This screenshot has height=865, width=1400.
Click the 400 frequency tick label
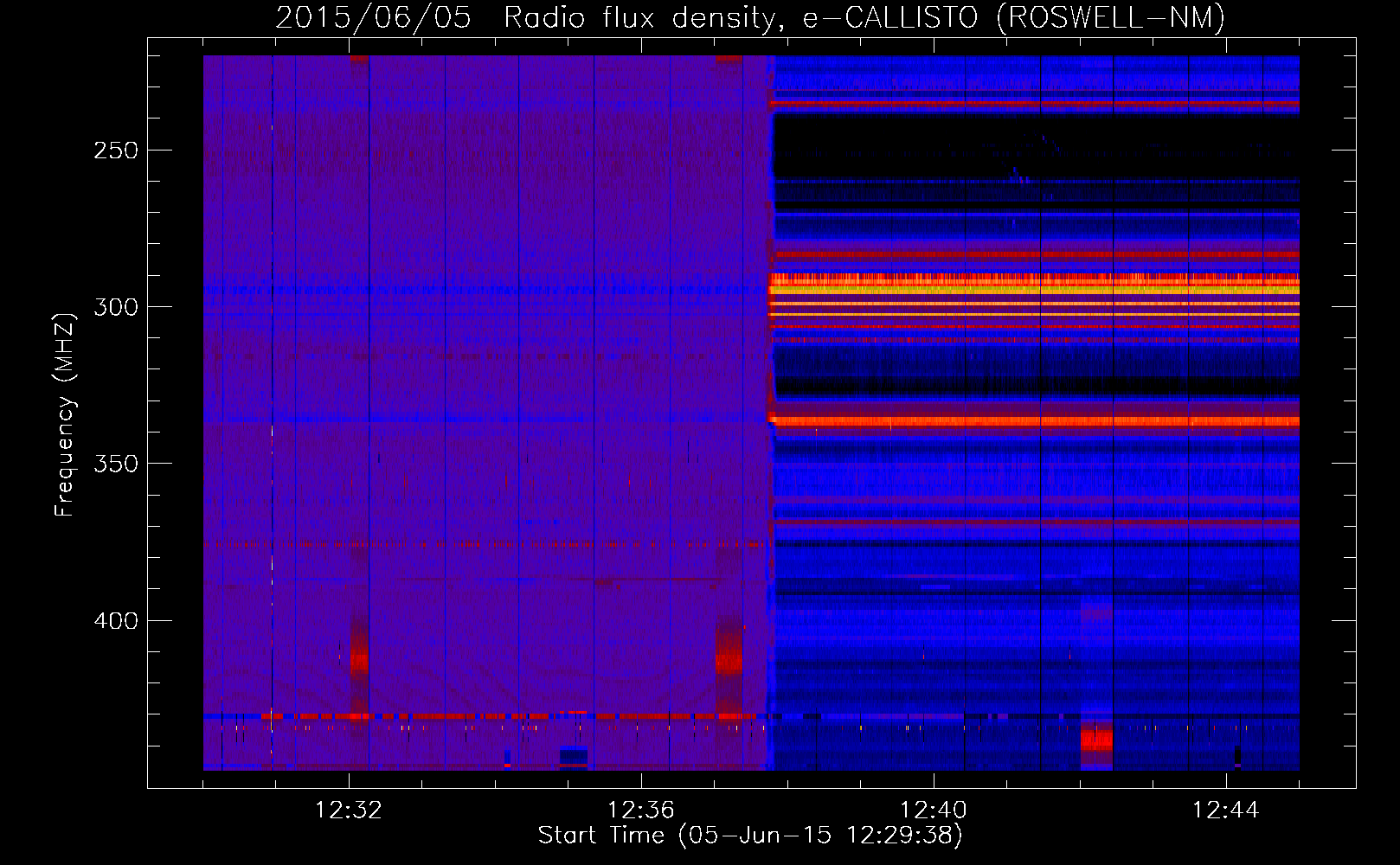point(117,621)
